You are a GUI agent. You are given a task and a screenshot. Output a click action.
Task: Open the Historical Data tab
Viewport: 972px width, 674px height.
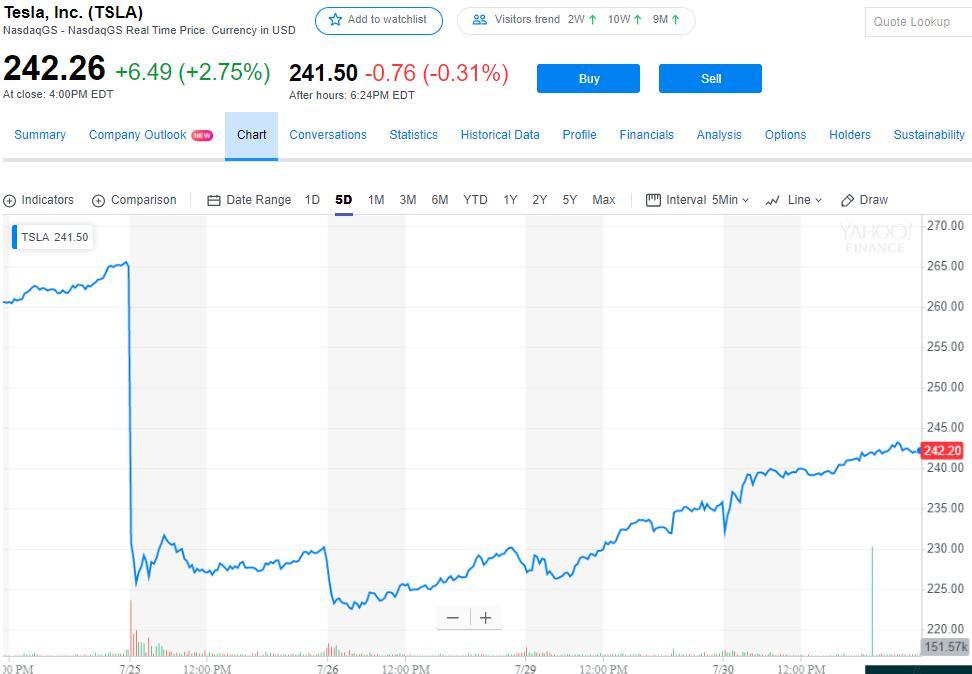coord(500,135)
